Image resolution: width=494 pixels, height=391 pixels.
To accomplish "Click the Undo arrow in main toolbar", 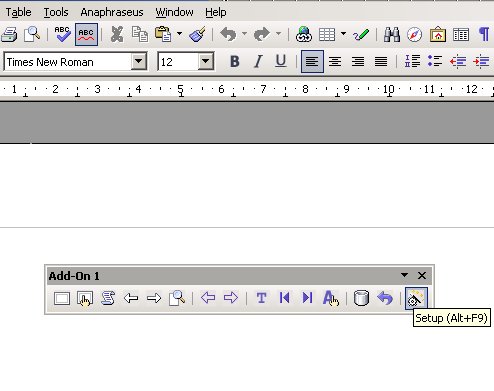I will click(228, 34).
